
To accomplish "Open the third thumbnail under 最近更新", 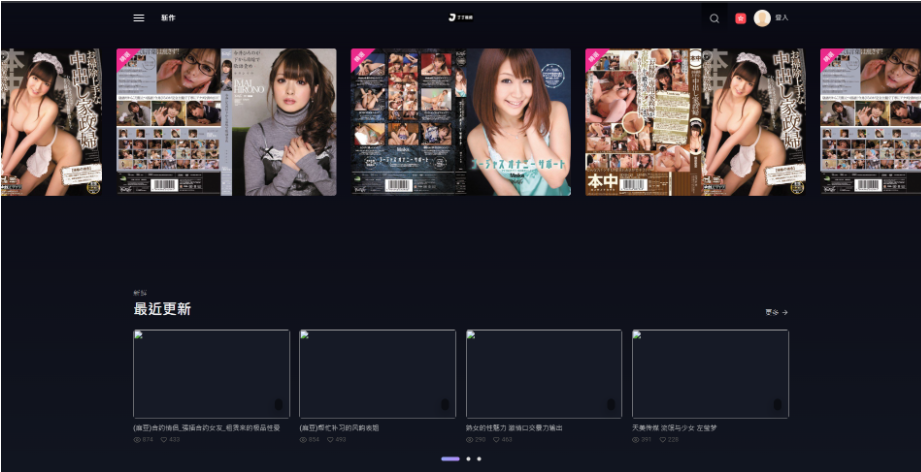I will point(543,373).
